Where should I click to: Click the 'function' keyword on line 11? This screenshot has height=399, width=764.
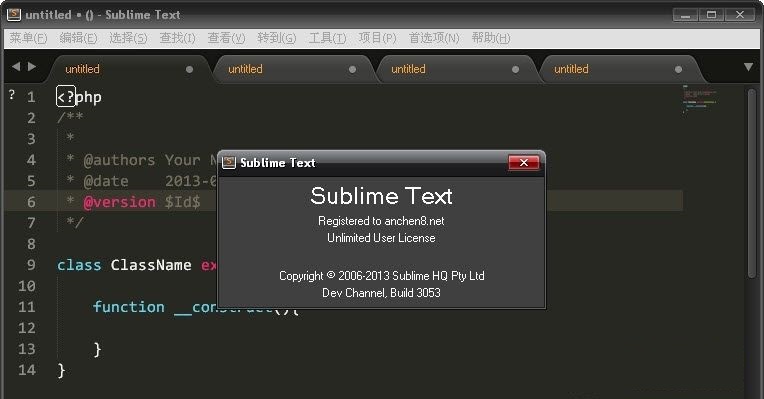(x=129, y=307)
